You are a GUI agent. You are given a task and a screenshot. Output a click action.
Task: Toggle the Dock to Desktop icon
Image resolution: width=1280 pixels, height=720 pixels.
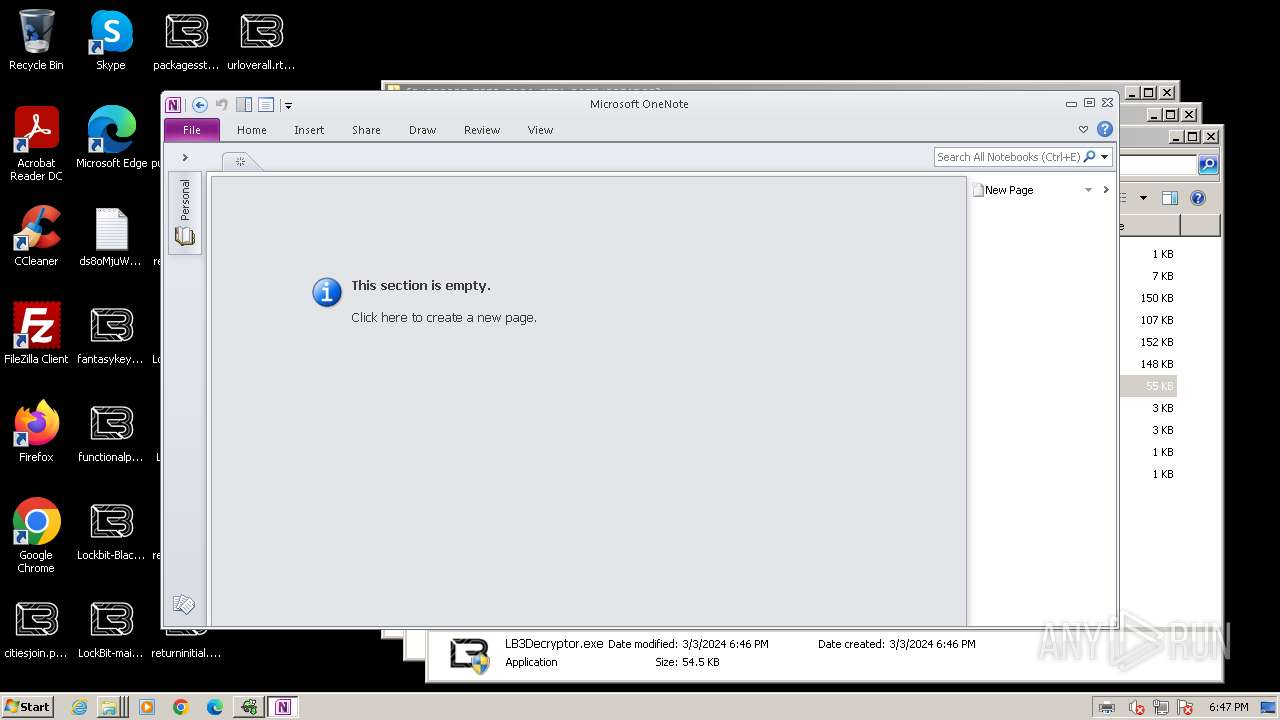click(244, 105)
